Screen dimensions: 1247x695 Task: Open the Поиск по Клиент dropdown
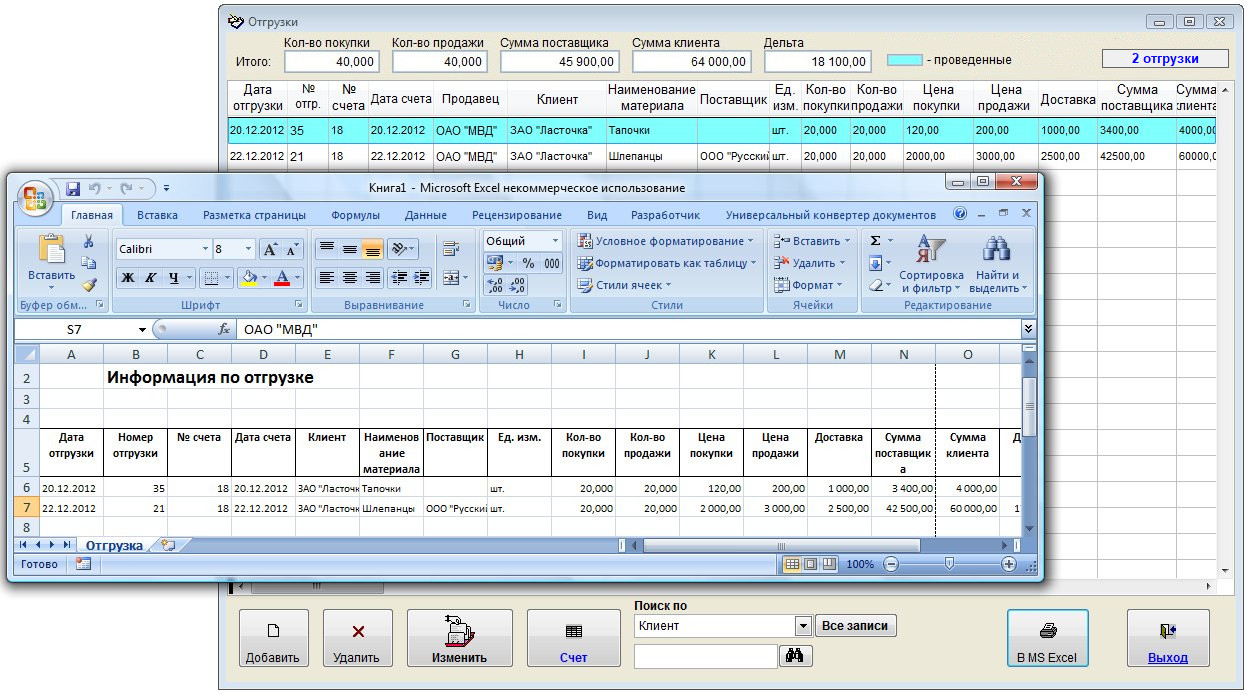802,626
